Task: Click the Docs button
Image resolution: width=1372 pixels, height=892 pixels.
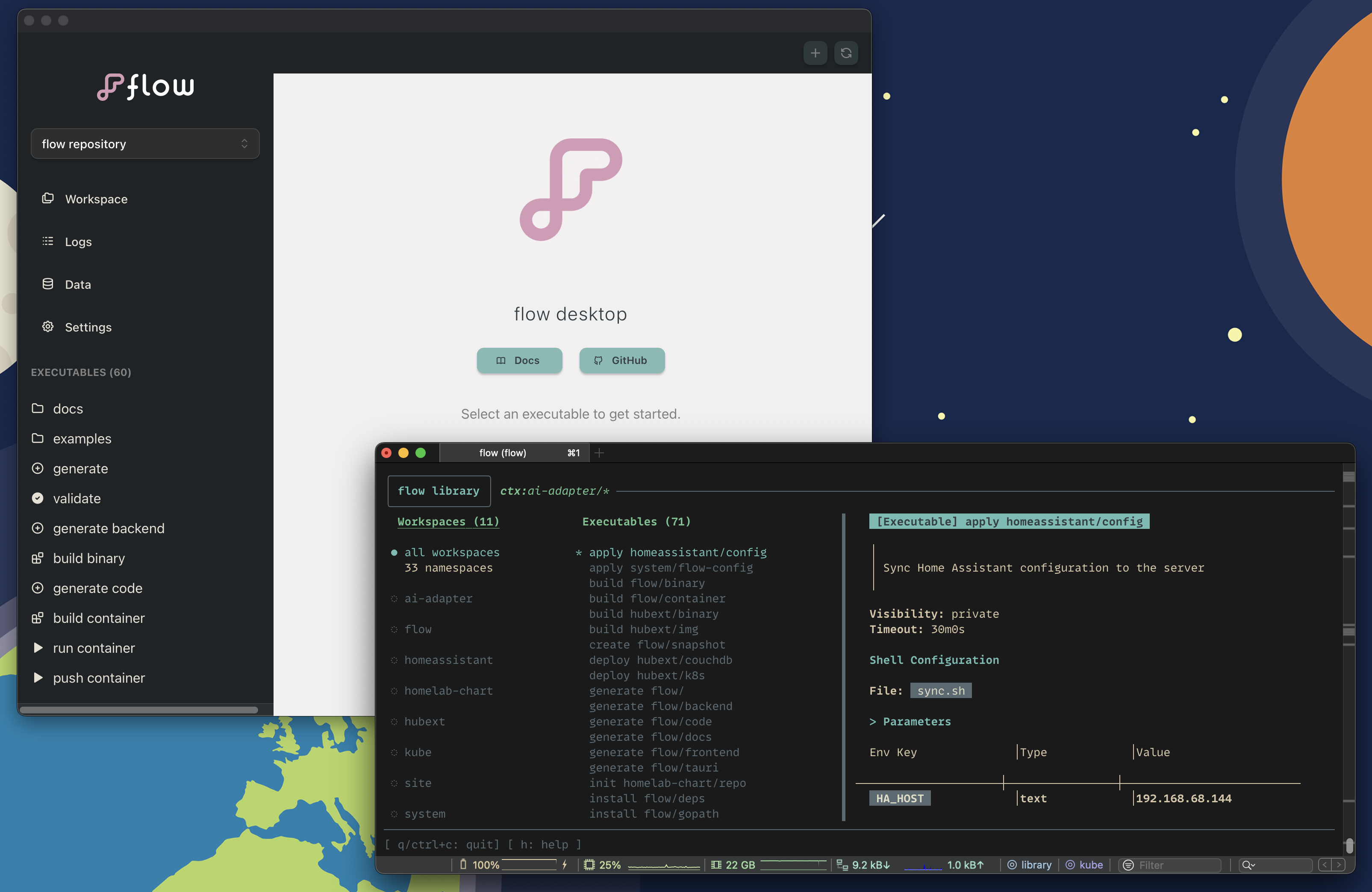Action: (x=519, y=361)
